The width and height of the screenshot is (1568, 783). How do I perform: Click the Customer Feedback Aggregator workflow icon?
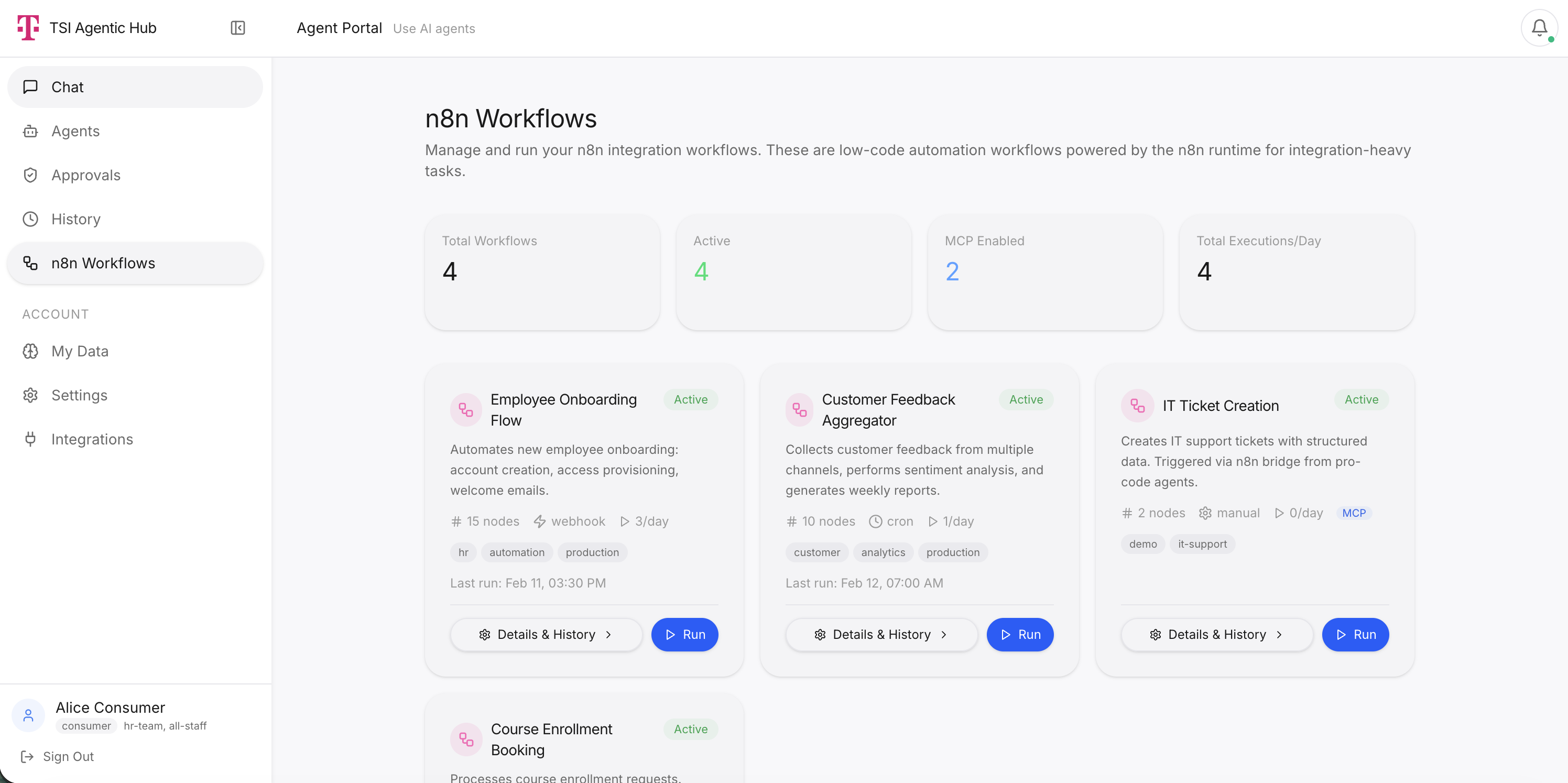[x=800, y=410]
